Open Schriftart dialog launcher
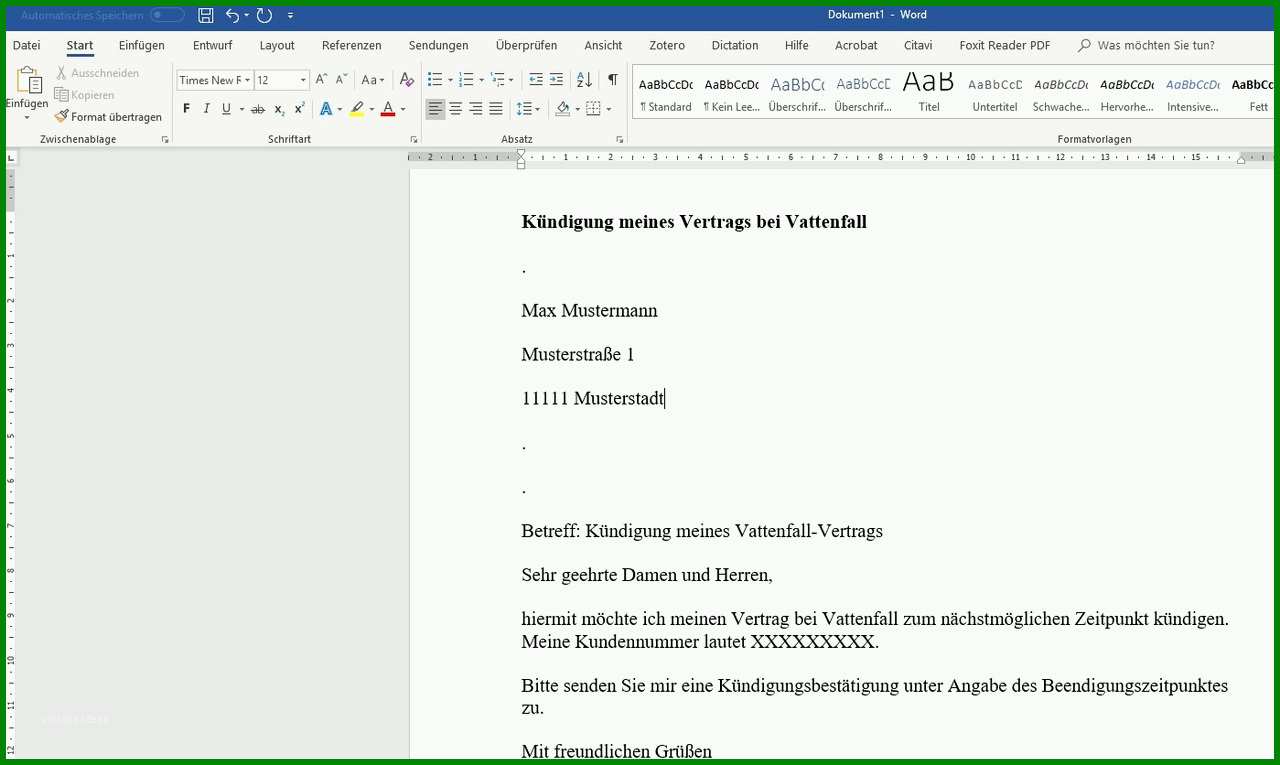The height and width of the screenshot is (765, 1280). (414, 140)
